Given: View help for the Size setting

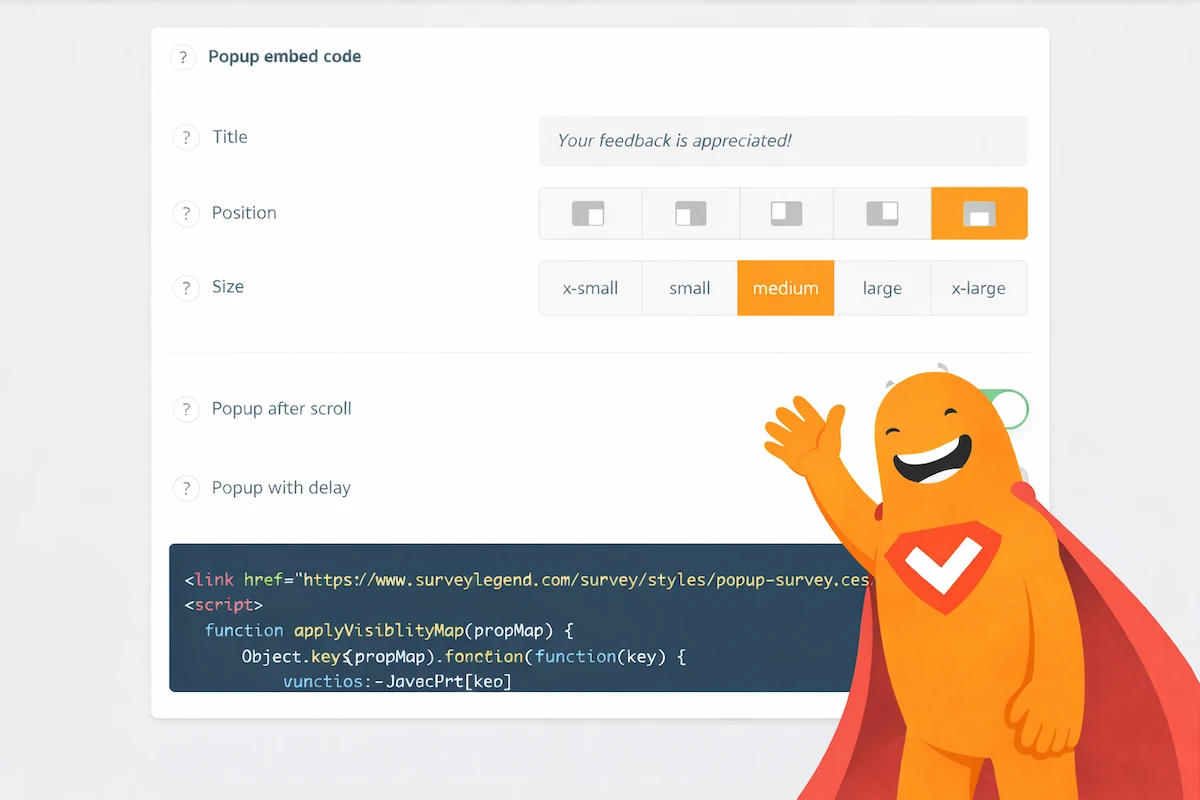Looking at the screenshot, I should click(186, 287).
